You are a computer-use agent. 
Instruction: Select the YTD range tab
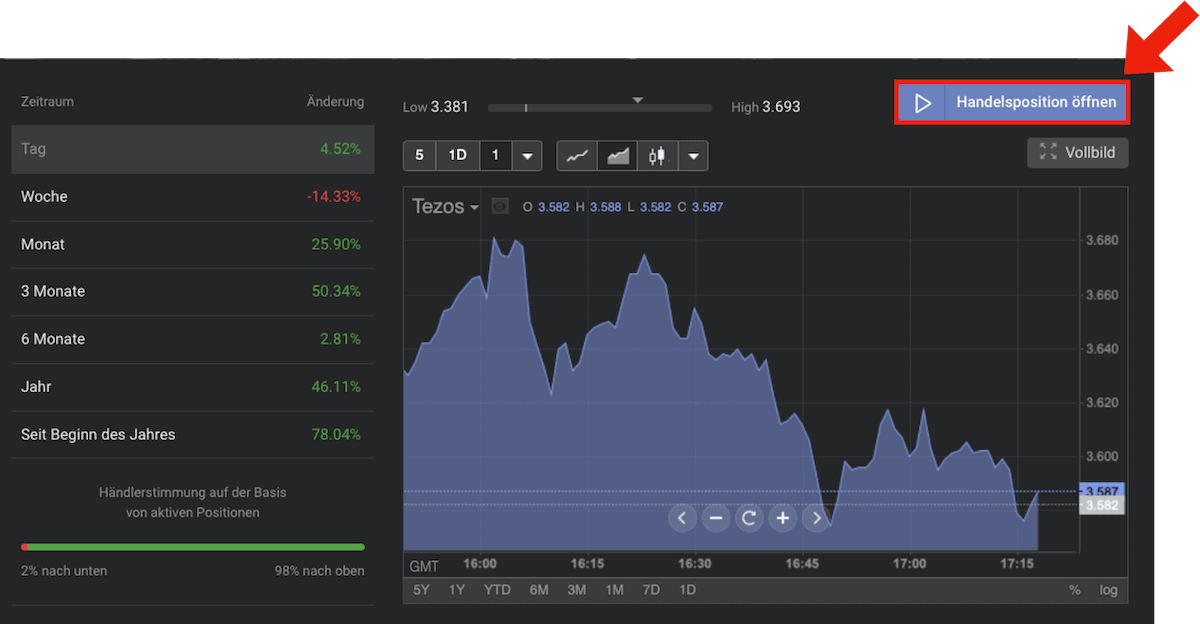497,590
